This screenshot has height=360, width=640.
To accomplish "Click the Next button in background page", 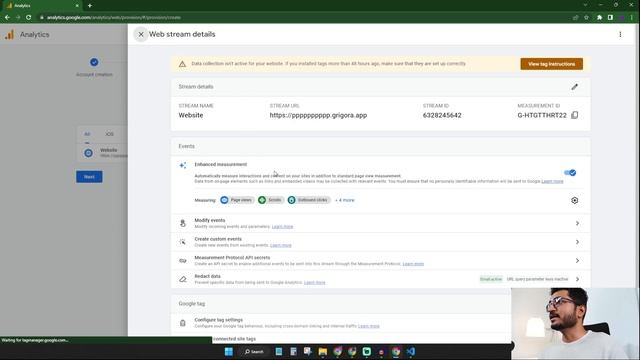I will tap(89, 177).
